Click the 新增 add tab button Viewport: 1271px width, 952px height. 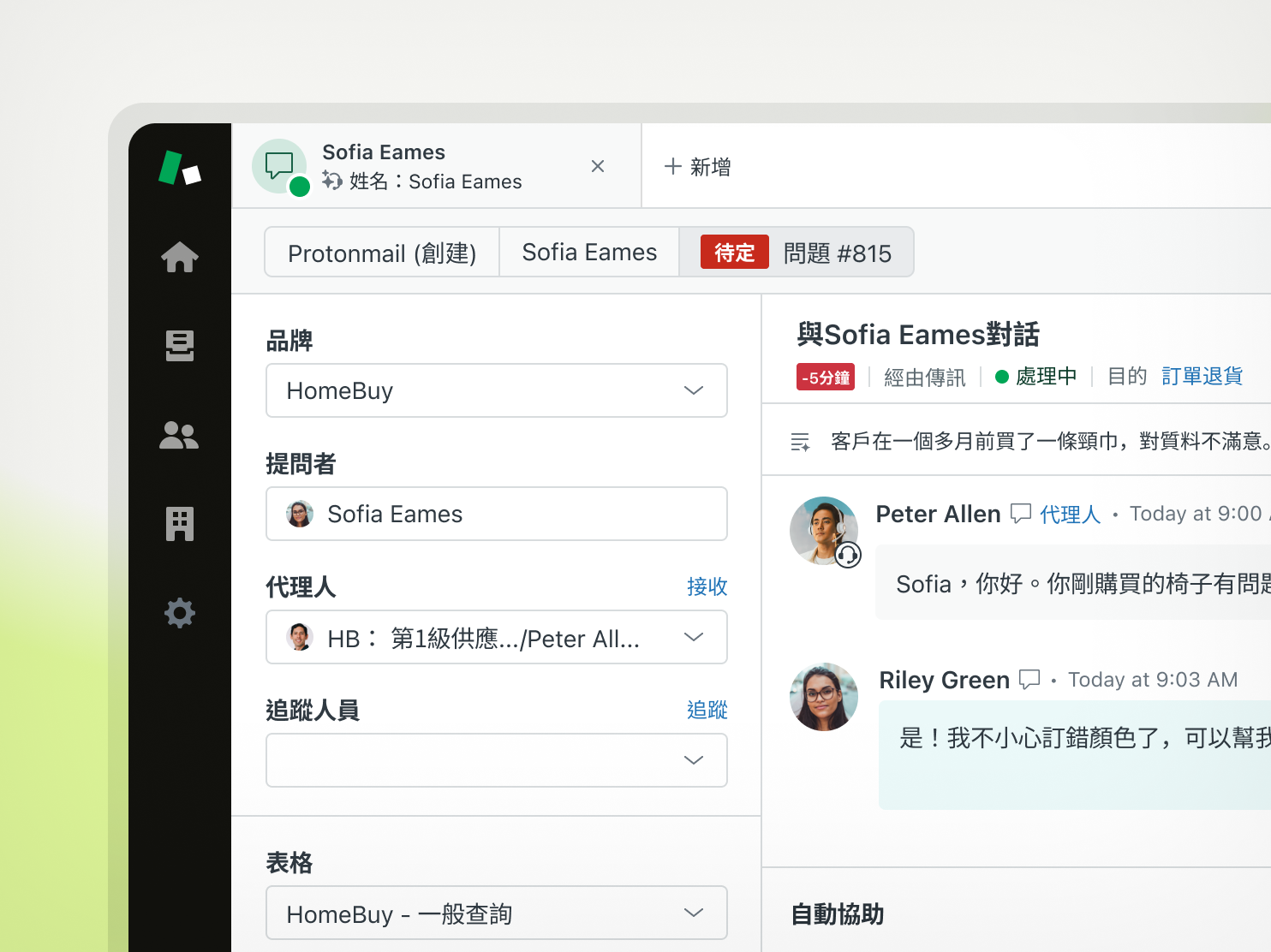click(x=698, y=167)
